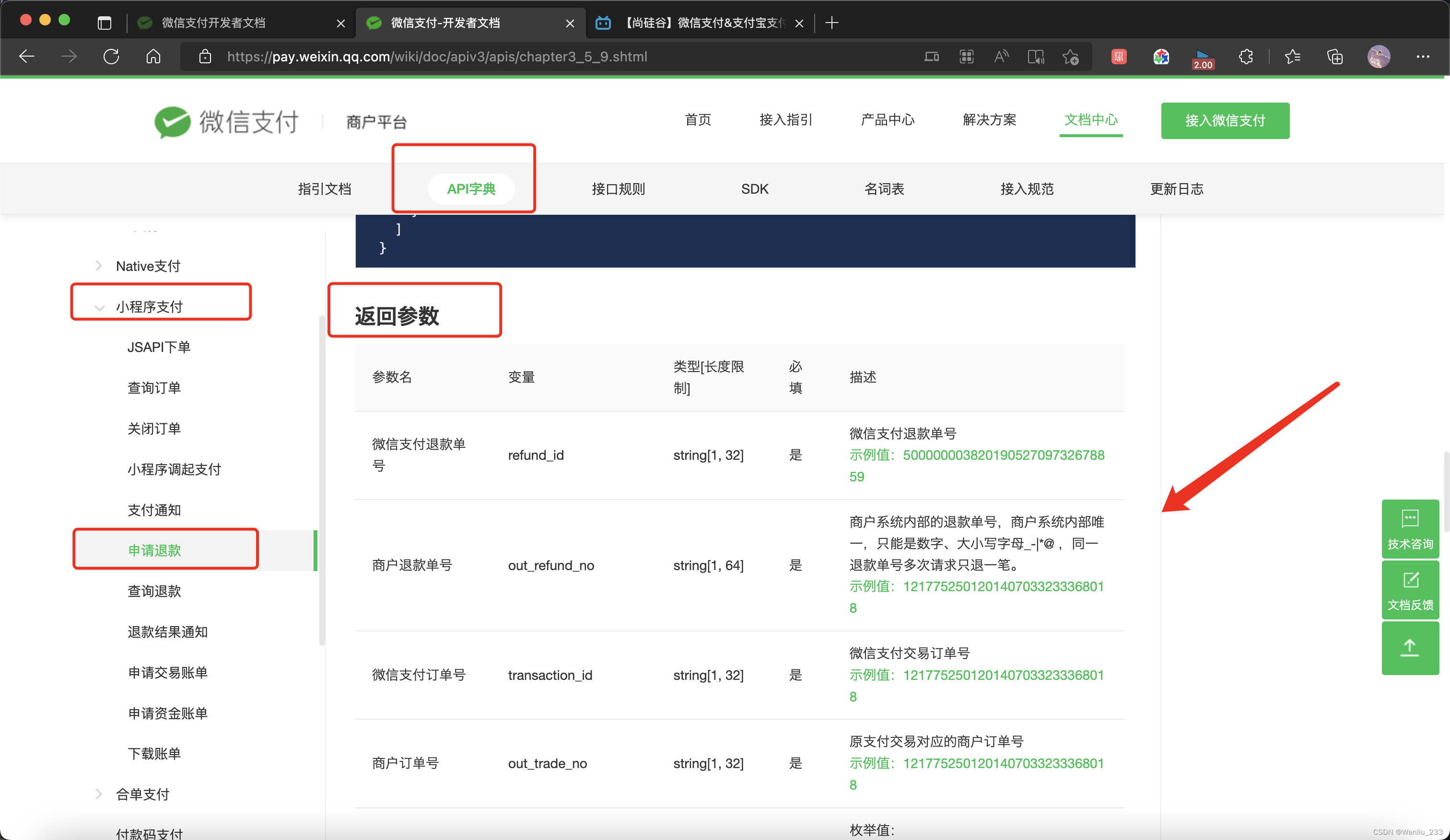Screen dimensions: 1450x840
Task: Open 退款结果通知 in sidebar
Action: click(x=167, y=632)
